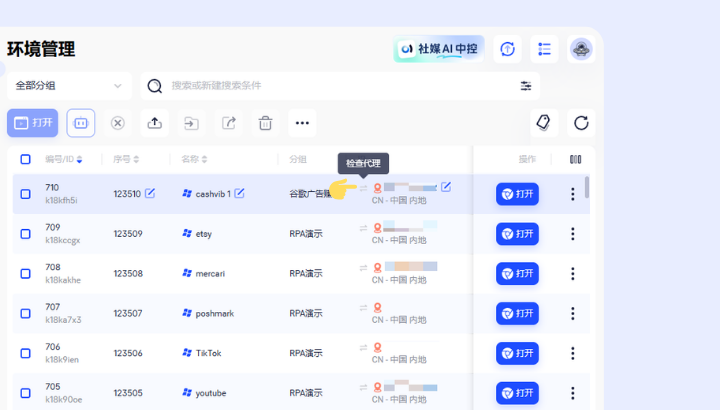
Task: Click the trash delete toolbar icon
Action: [x=265, y=123]
